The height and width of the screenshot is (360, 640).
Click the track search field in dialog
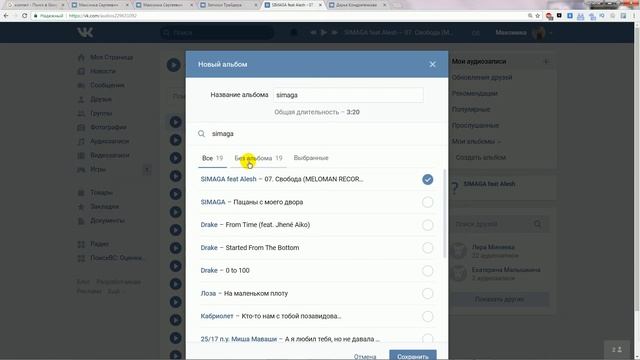tap(322, 134)
